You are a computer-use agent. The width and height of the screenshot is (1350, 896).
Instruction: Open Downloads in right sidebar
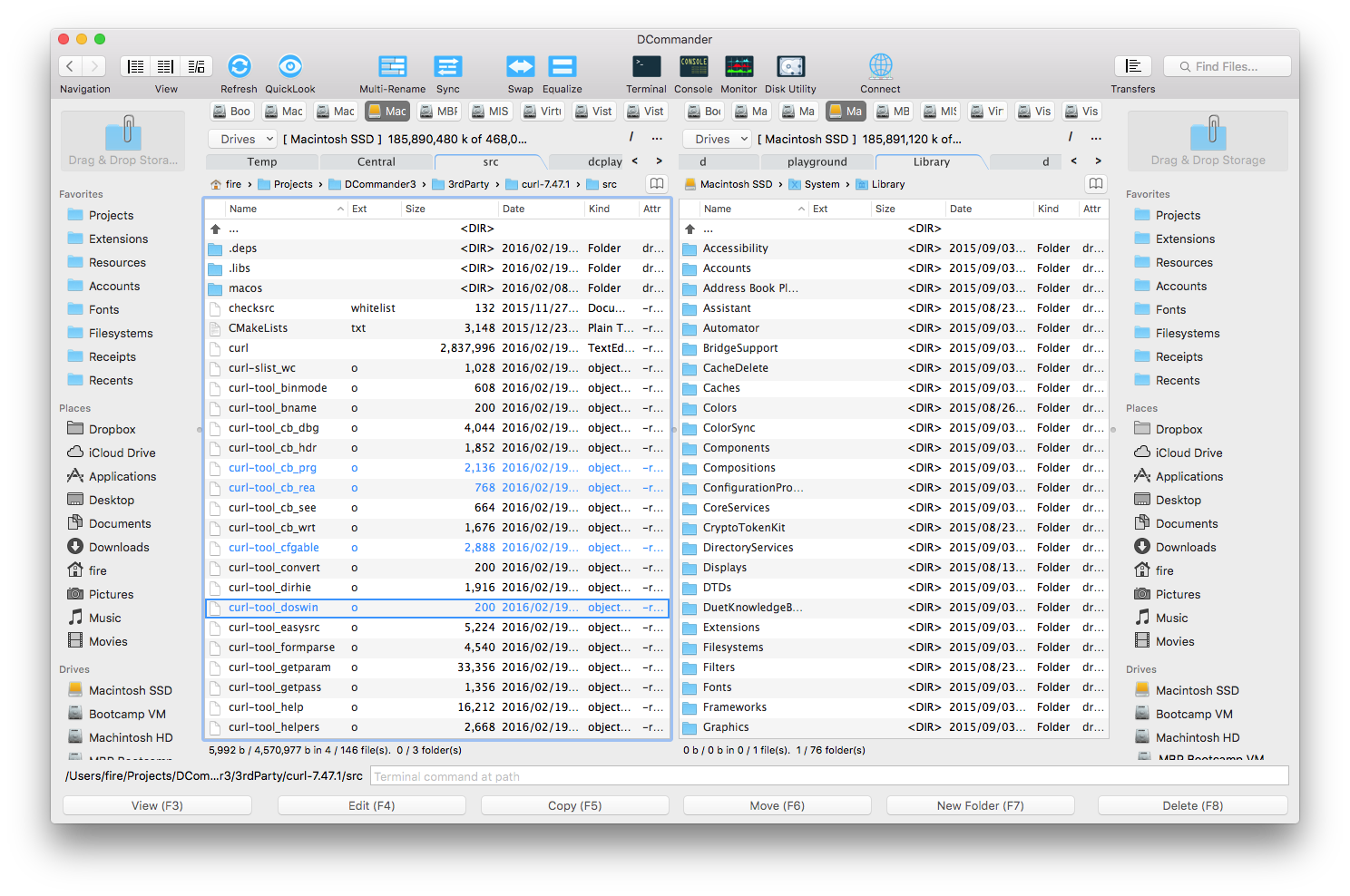click(1186, 548)
